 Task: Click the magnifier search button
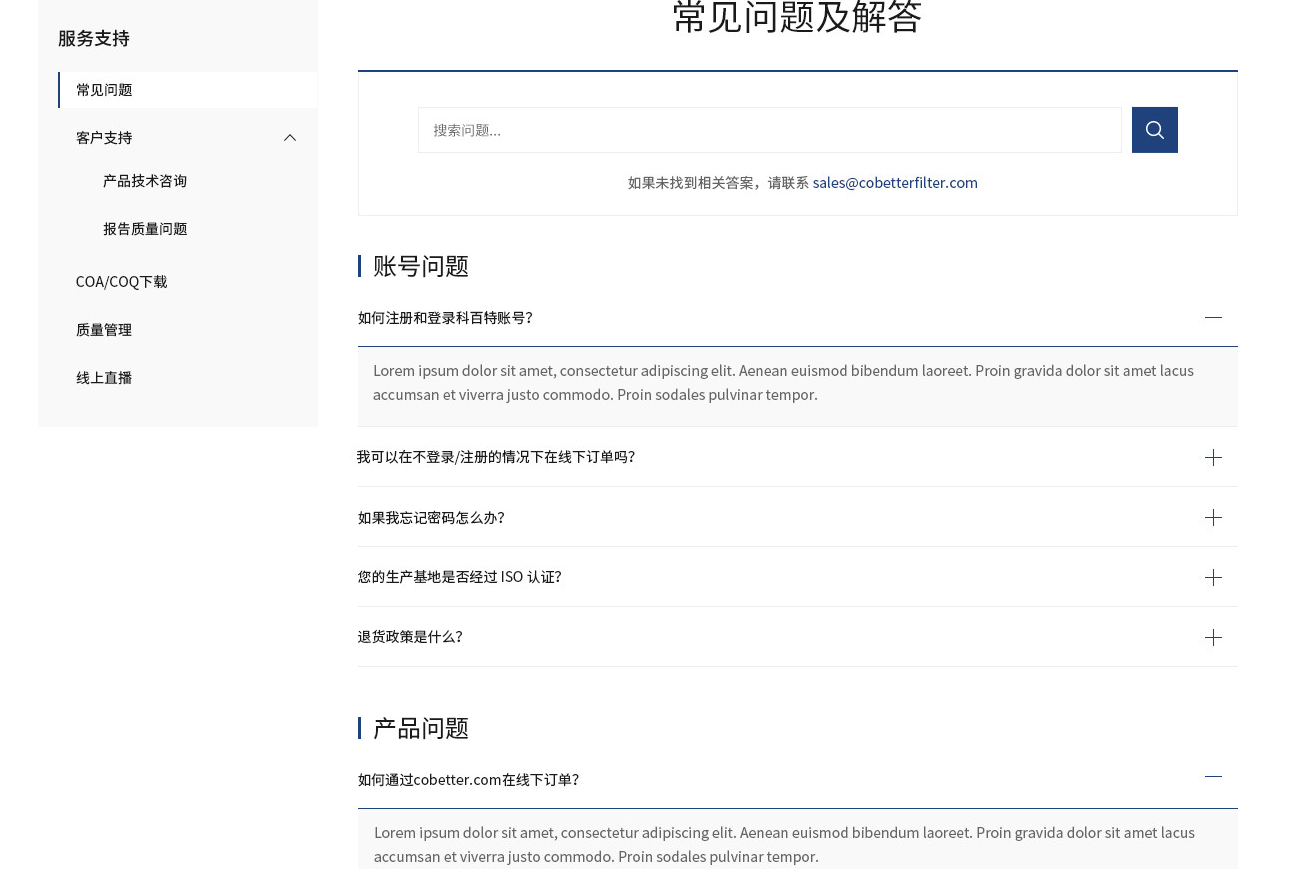[x=1154, y=130]
